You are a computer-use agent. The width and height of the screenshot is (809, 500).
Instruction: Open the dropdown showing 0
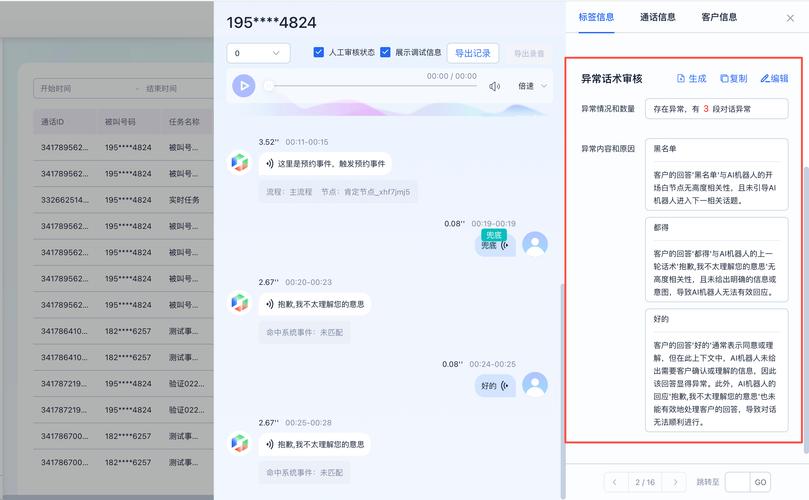pyautogui.click(x=258, y=53)
